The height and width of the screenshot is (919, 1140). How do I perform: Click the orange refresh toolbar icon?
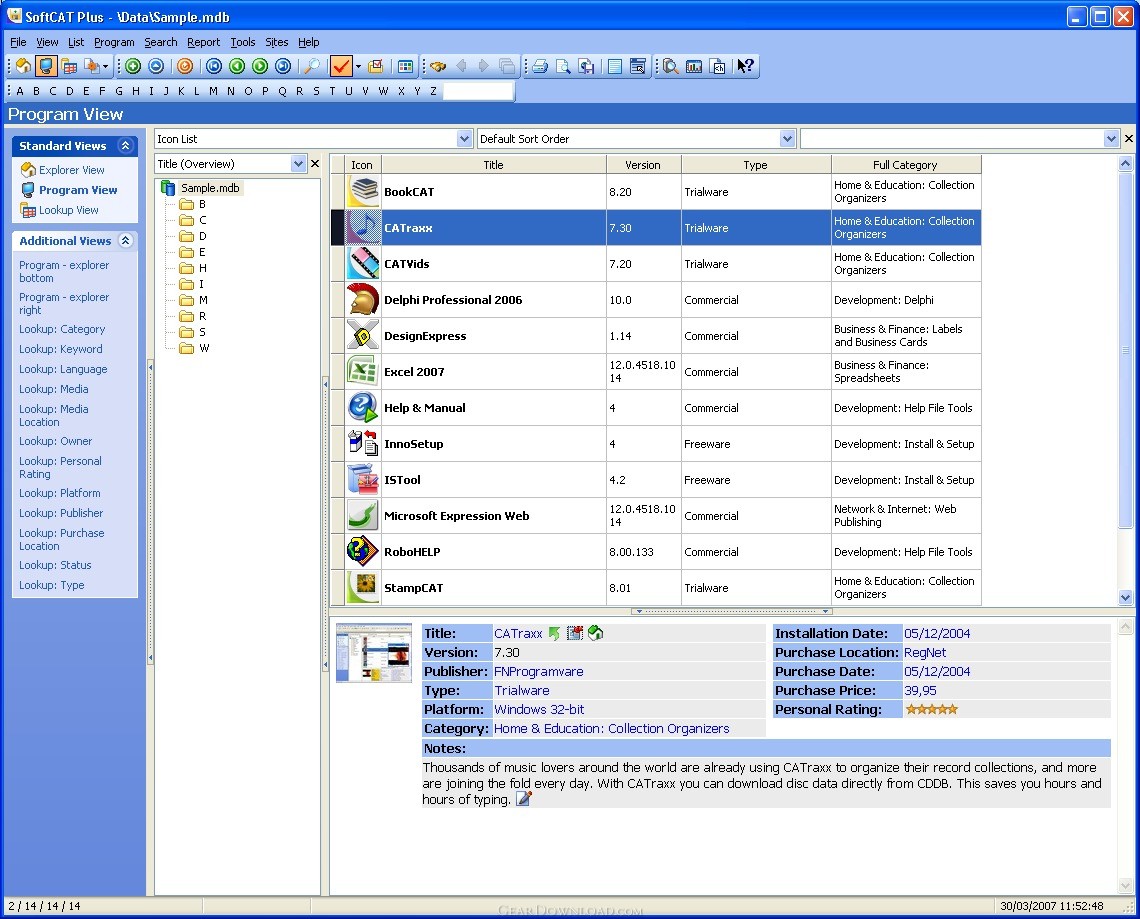(x=185, y=66)
